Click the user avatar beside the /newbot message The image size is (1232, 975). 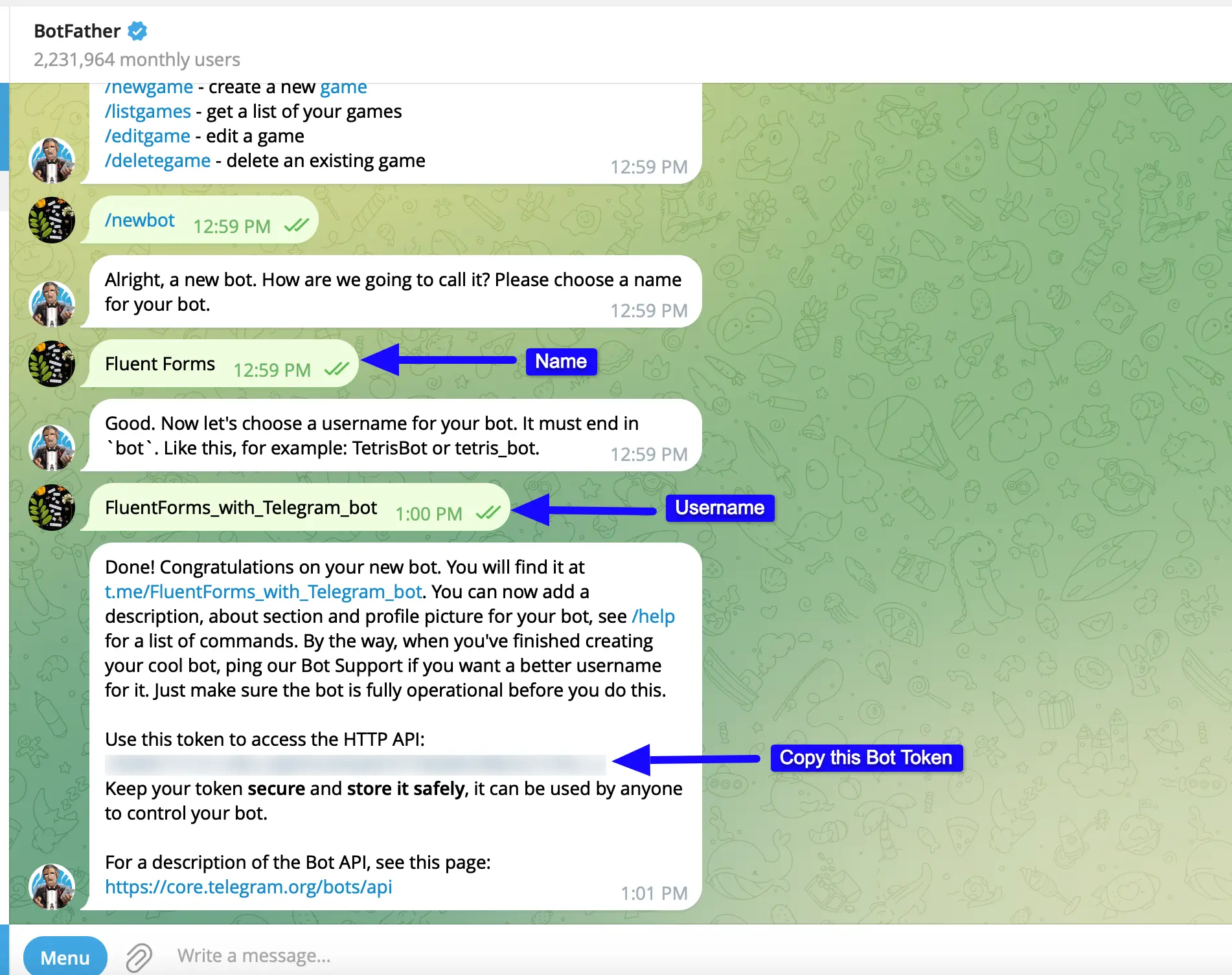click(53, 220)
